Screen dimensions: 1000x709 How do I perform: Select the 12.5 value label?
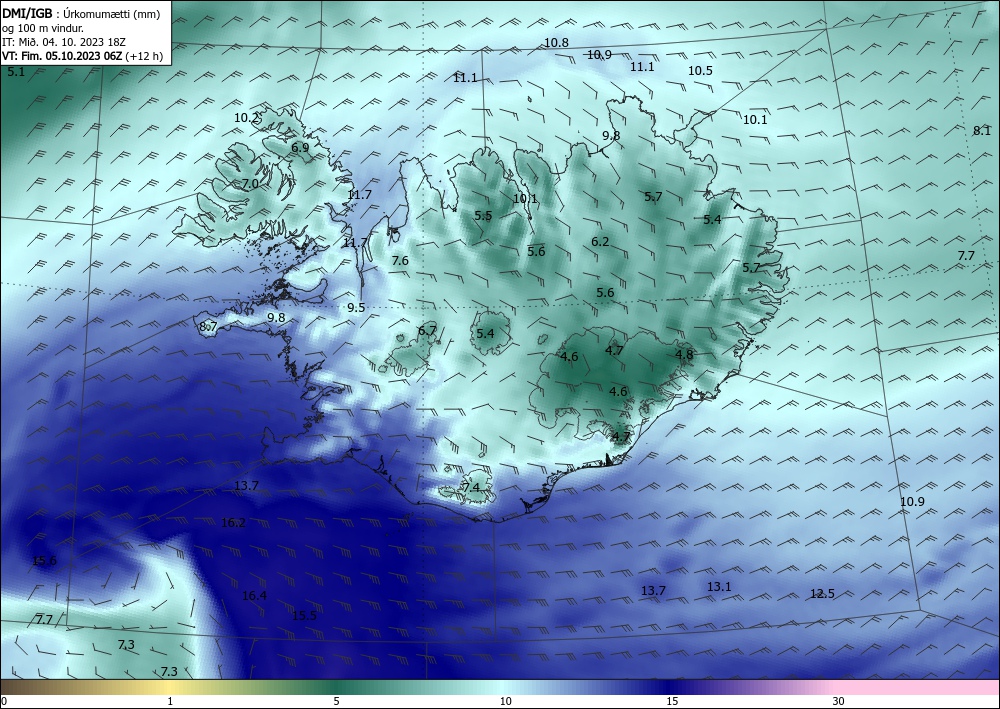point(822,594)
